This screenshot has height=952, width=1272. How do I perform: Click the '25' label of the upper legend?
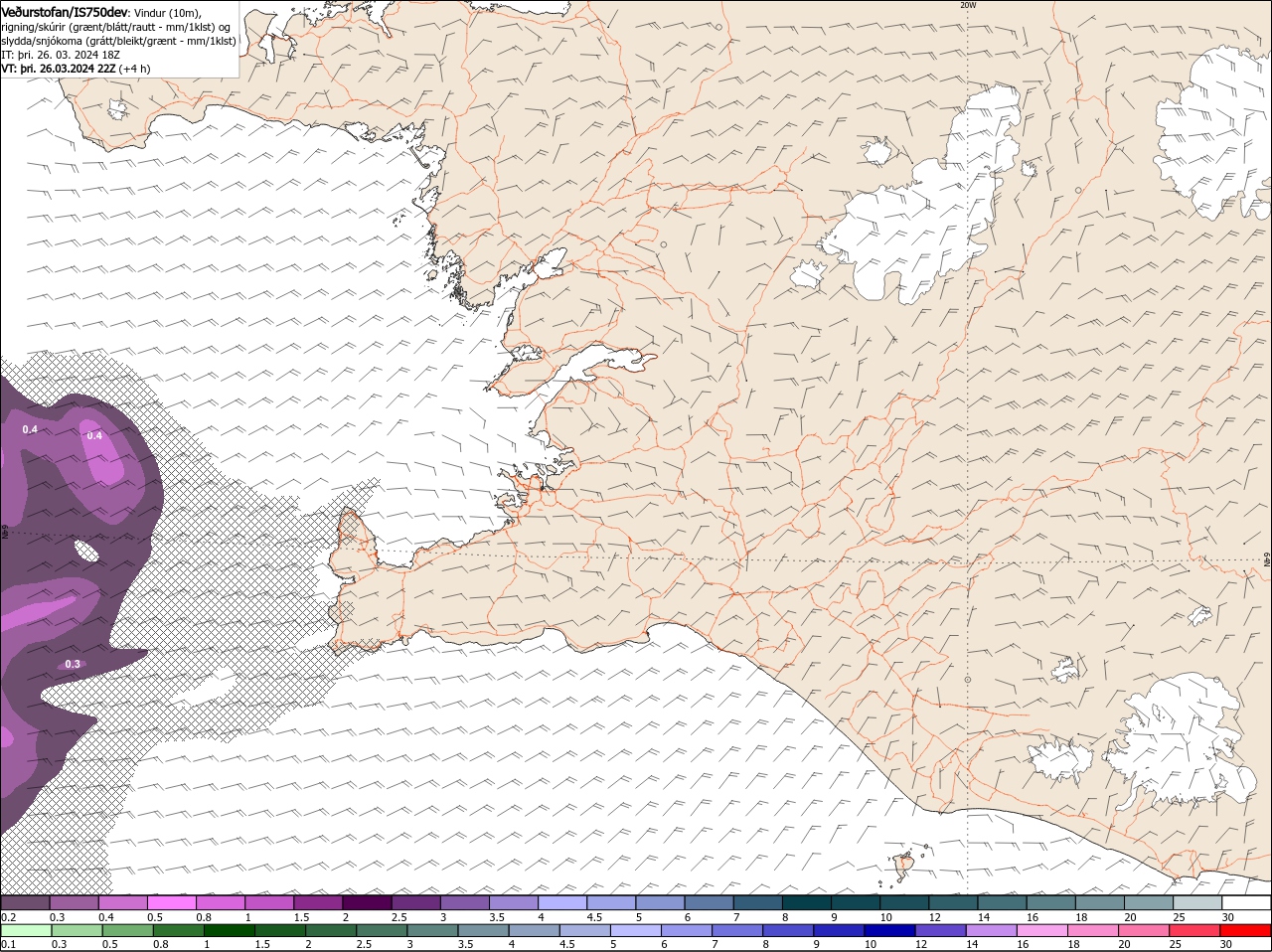1178,916
